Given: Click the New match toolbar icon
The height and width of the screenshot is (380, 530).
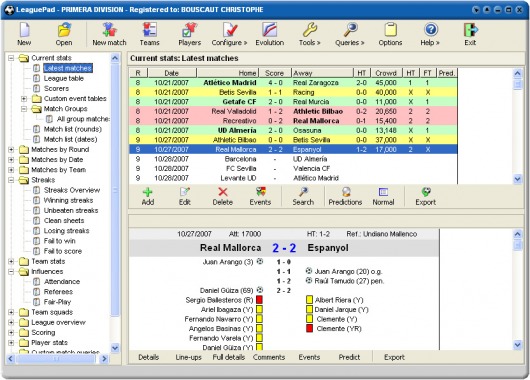Looking at the screenshot, I should (109, 34).
